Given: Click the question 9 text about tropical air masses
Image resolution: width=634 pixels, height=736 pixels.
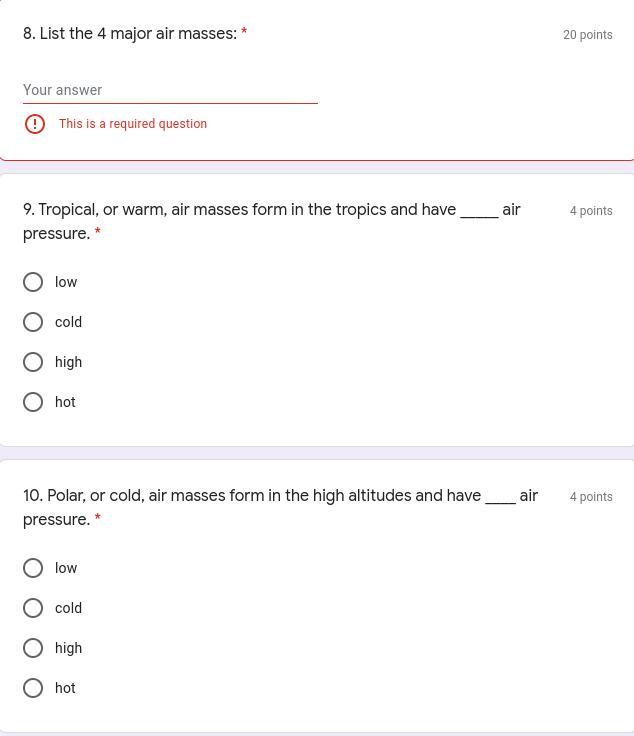Looking at the screenshot, I should 272,221.
